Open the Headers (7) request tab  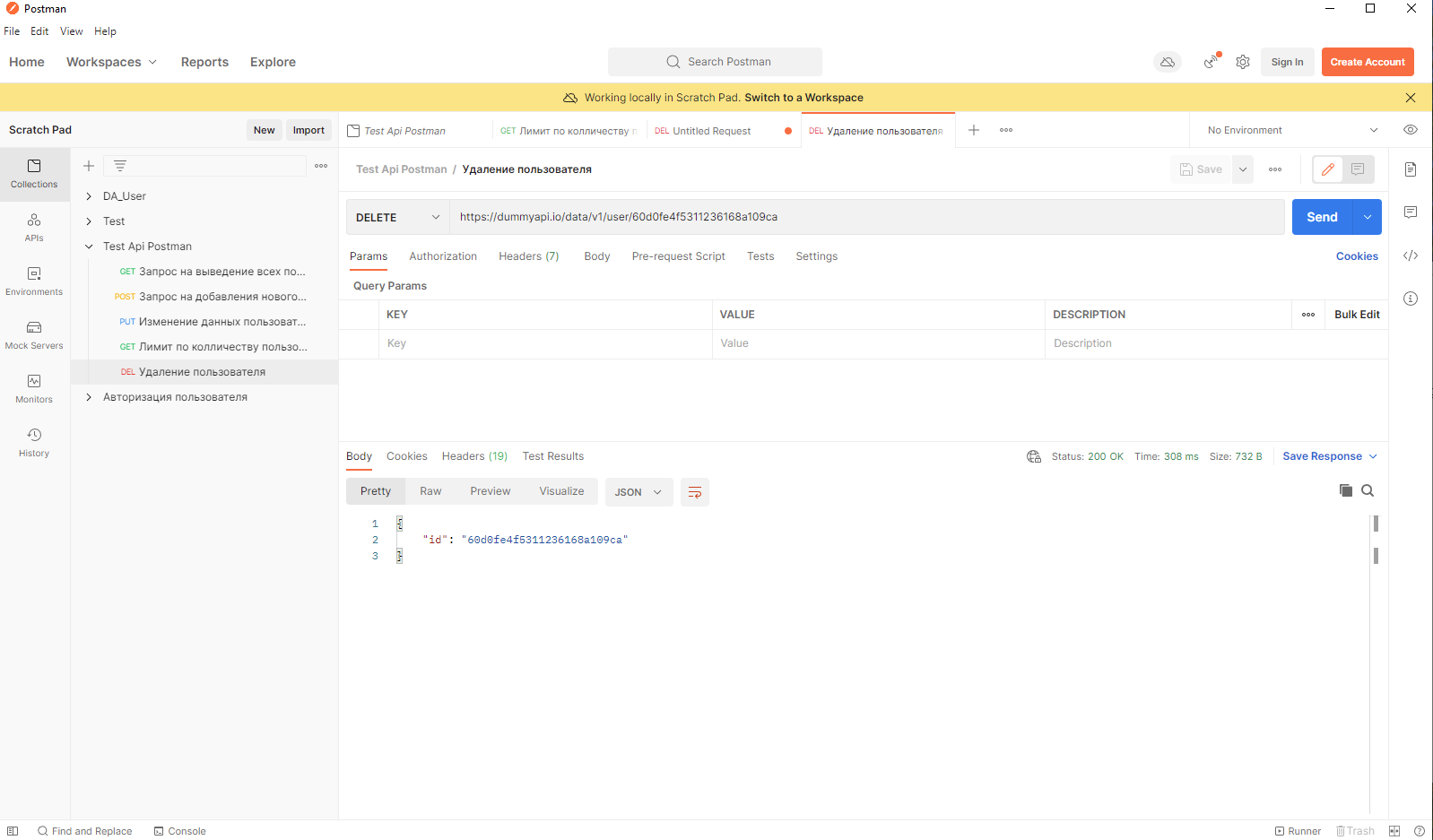(x=529, y=256)
